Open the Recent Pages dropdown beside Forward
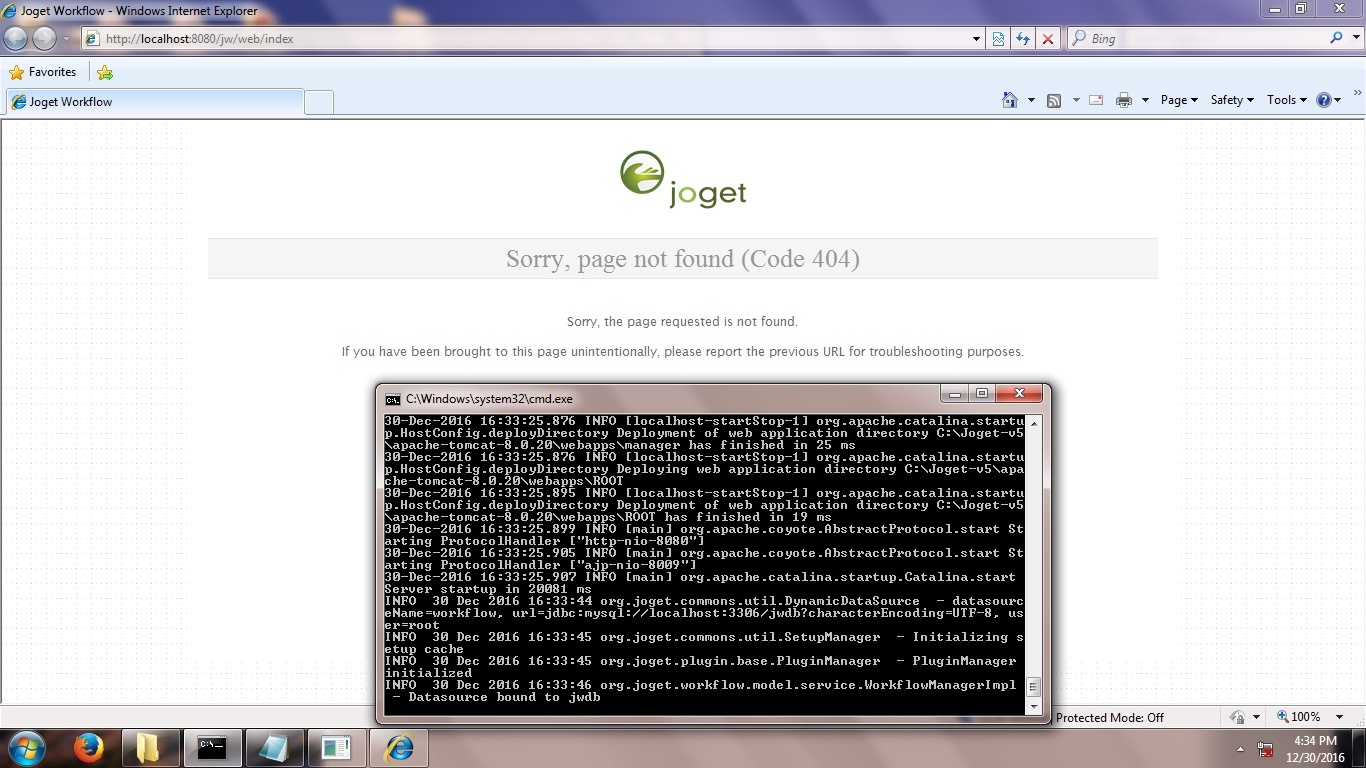The image size is (1366, 768). pyautogui.click(x=67, y=39)
